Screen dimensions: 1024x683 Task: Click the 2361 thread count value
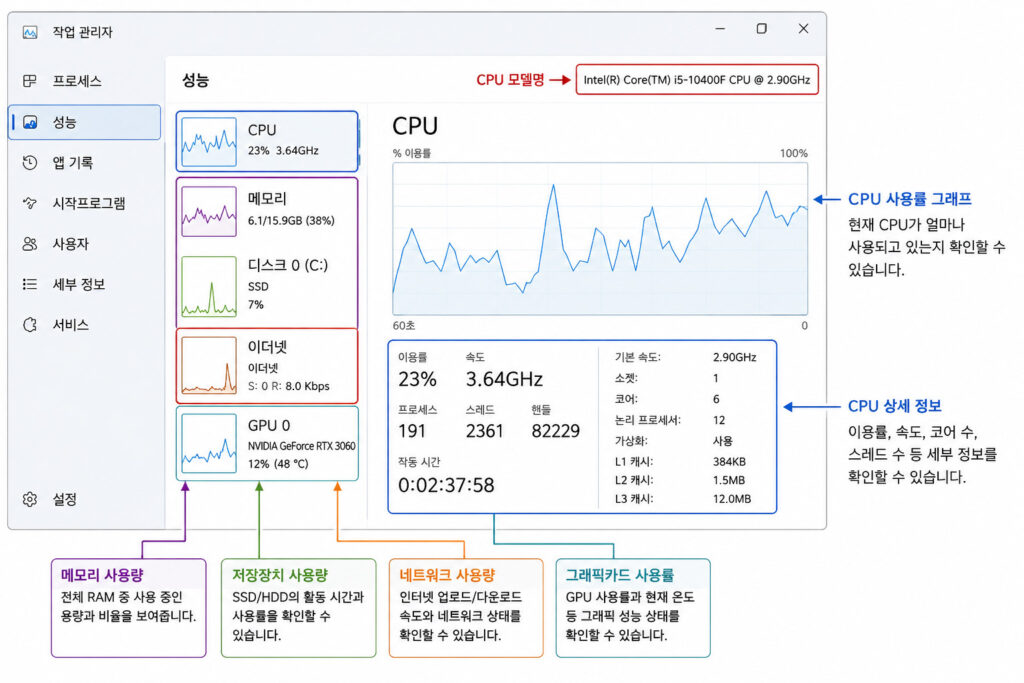tap(485, 431)
